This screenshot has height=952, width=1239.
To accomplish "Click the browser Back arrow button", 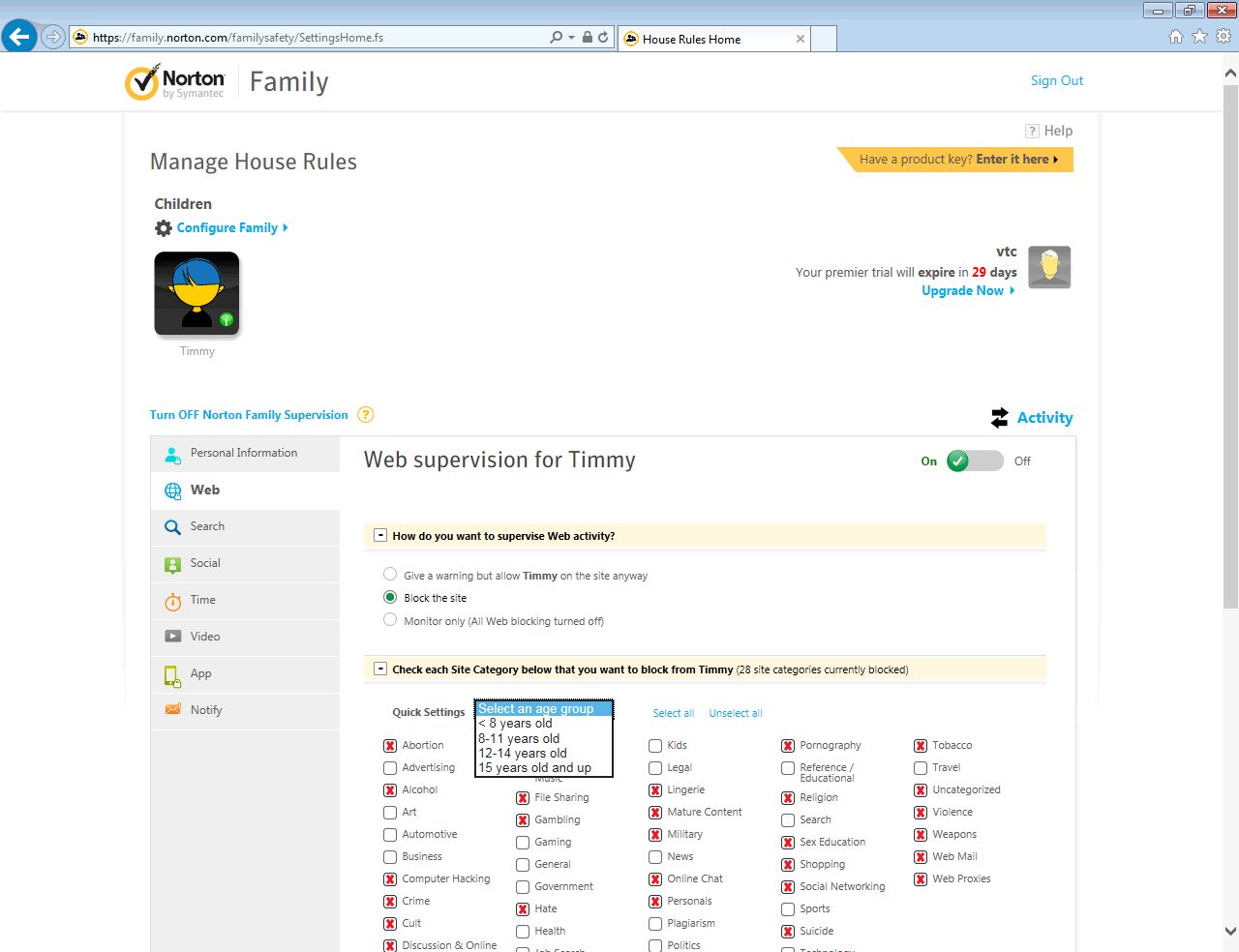I will [x=19, y=37].
